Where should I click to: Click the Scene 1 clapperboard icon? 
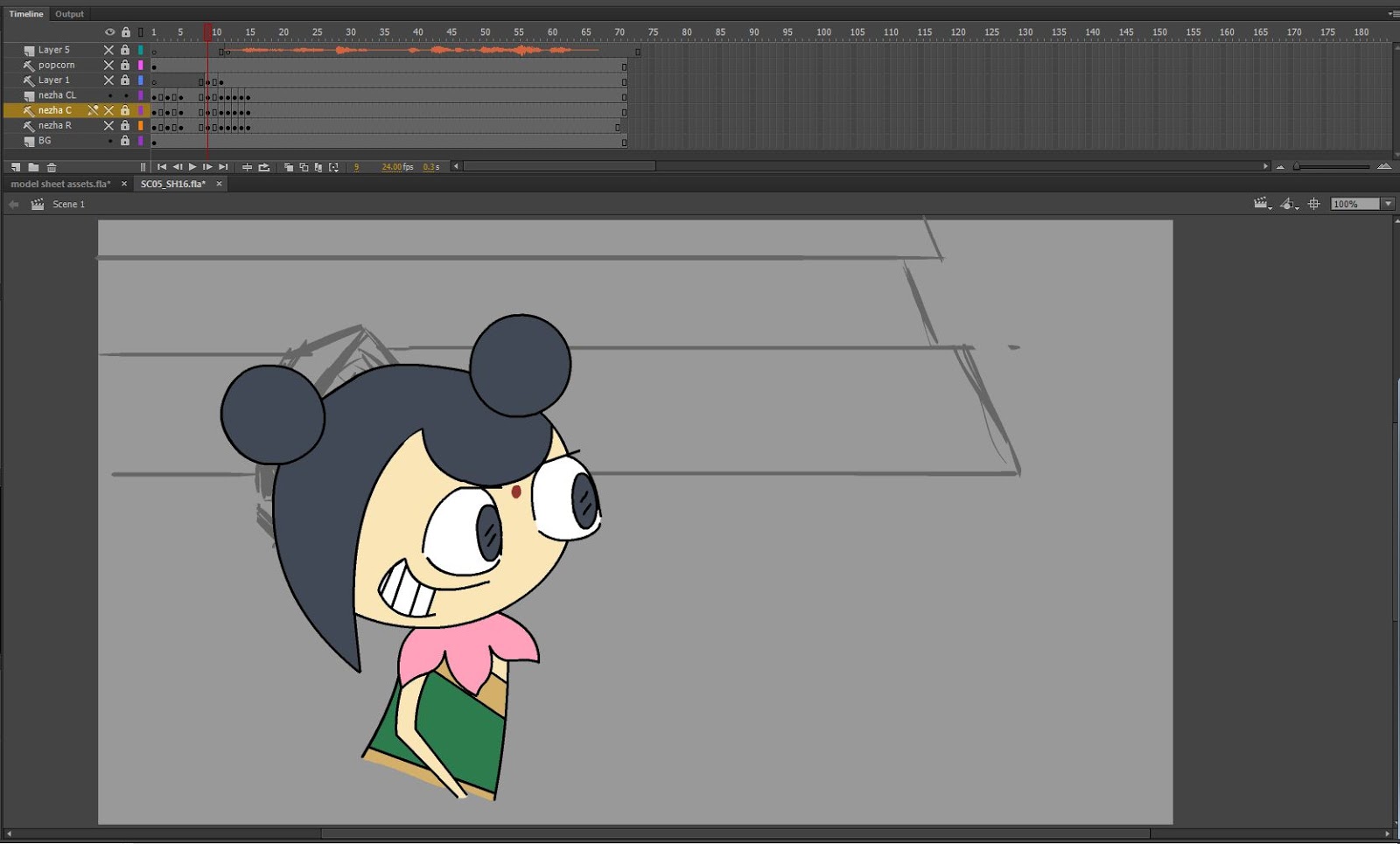click(x=38, y=204)
